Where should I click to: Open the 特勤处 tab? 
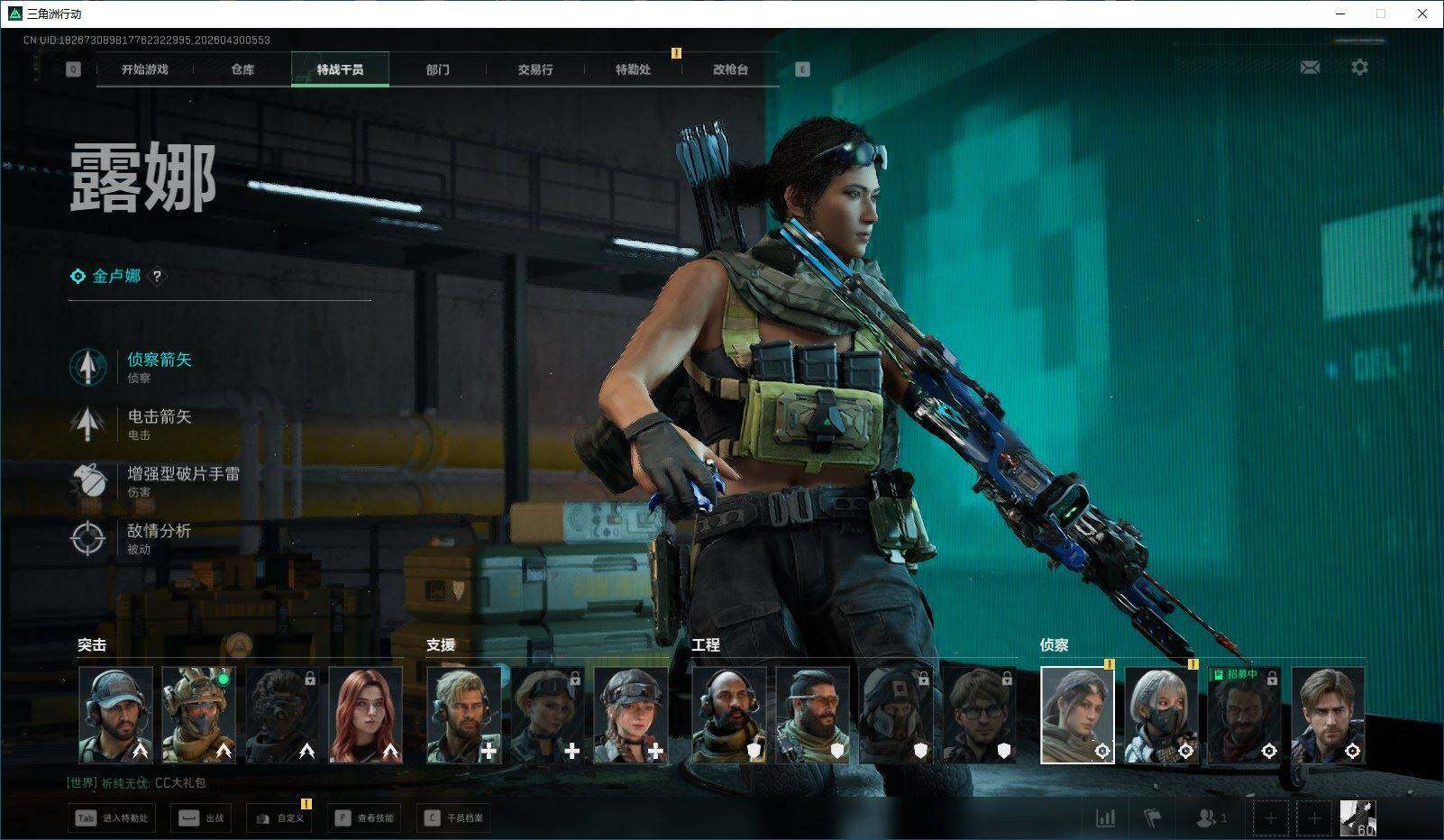(633, 69)
